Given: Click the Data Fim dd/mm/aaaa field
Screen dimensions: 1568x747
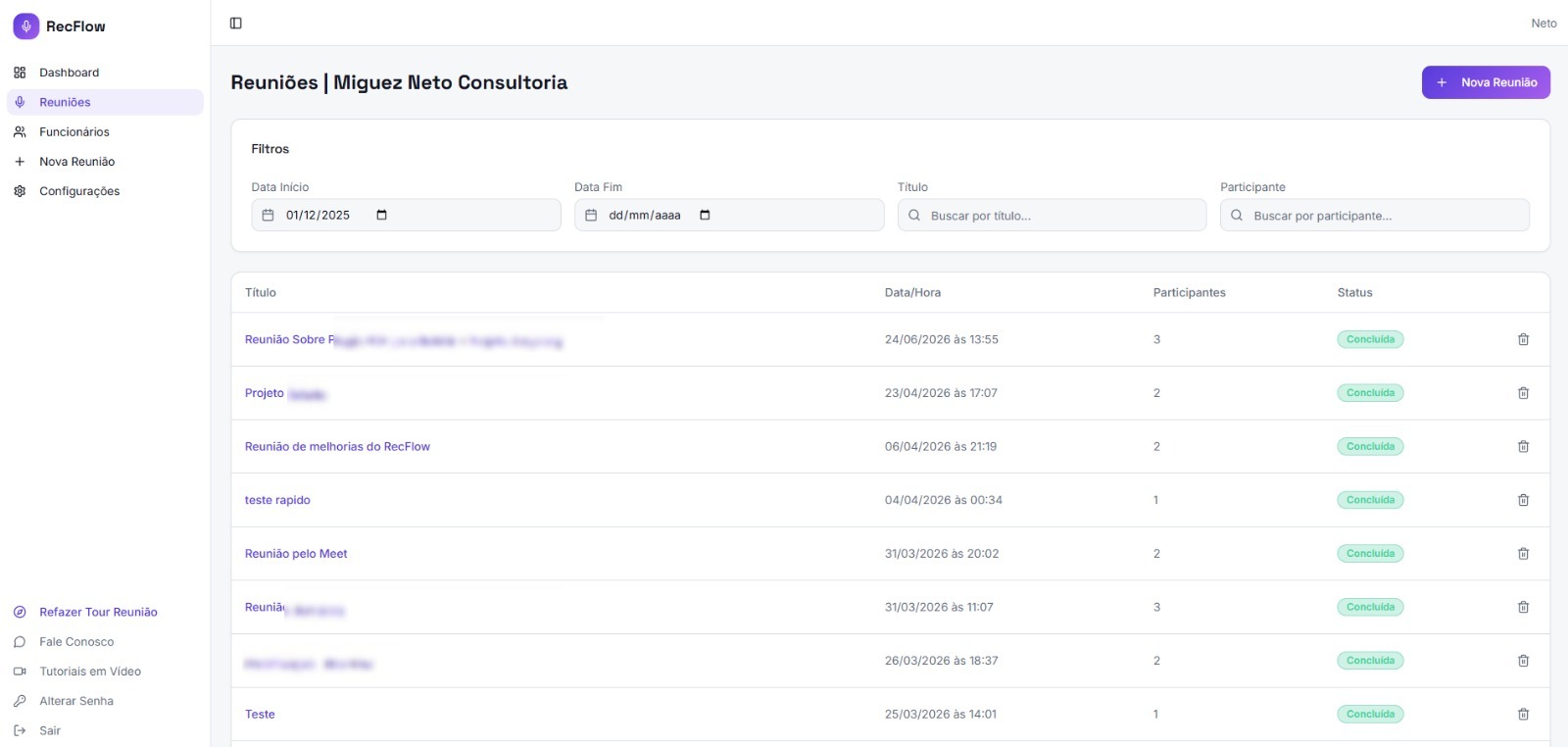Looking at the screenshot, I should [729, 215].
